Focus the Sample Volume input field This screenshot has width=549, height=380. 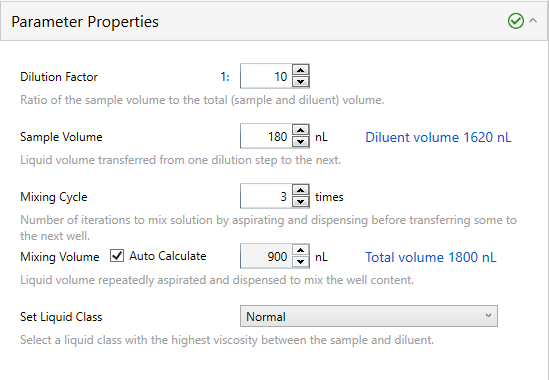pos(266,136)
